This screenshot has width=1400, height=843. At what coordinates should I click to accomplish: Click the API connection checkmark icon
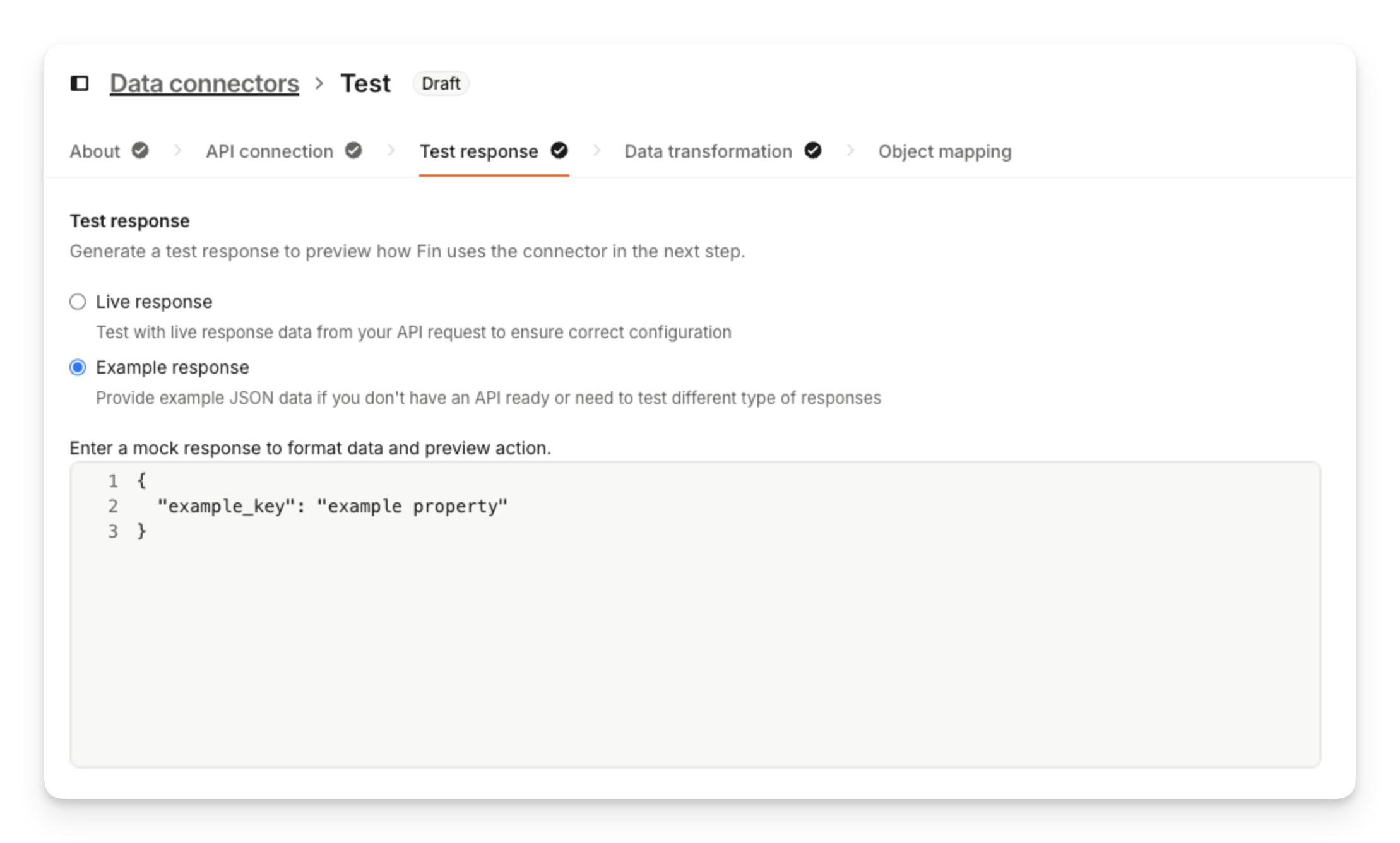click(353, 151)
